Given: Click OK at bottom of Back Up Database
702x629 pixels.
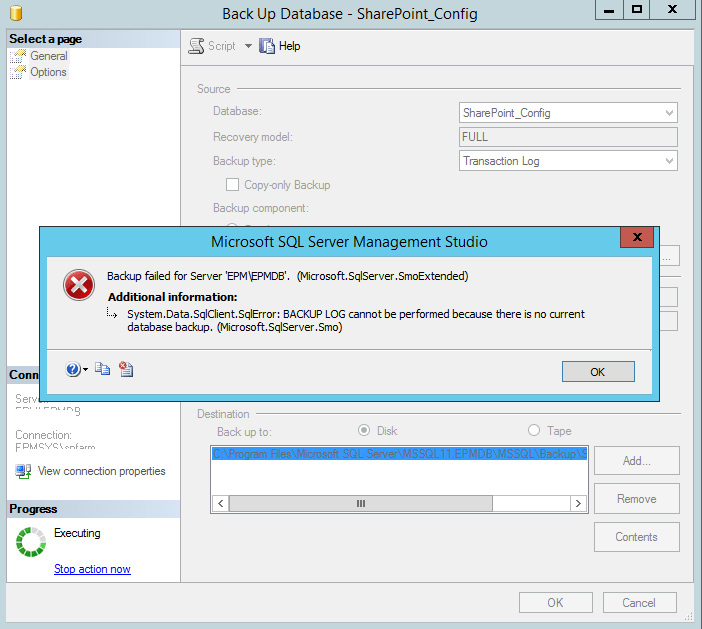Looking at the screenshot, I should (556, 603).
